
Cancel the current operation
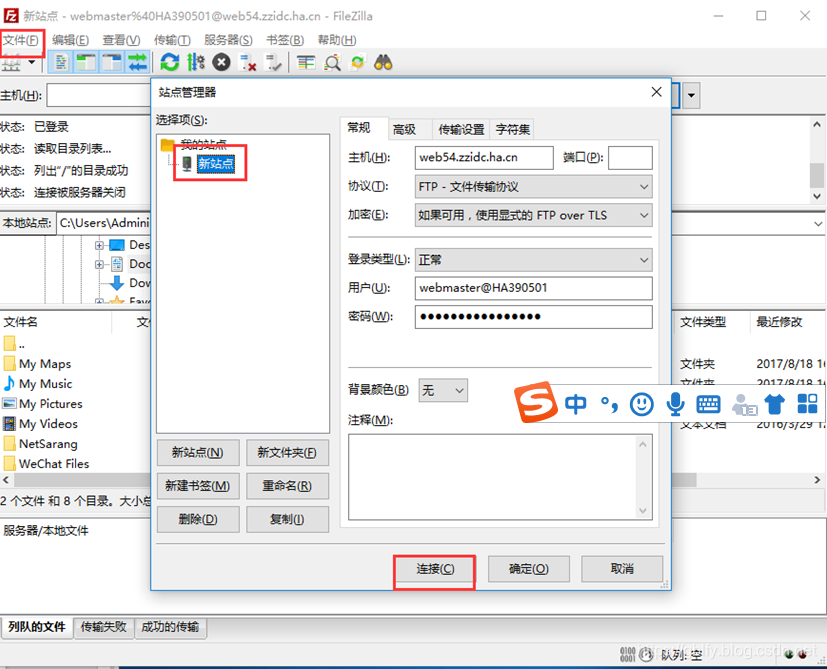tap(222, 63)
